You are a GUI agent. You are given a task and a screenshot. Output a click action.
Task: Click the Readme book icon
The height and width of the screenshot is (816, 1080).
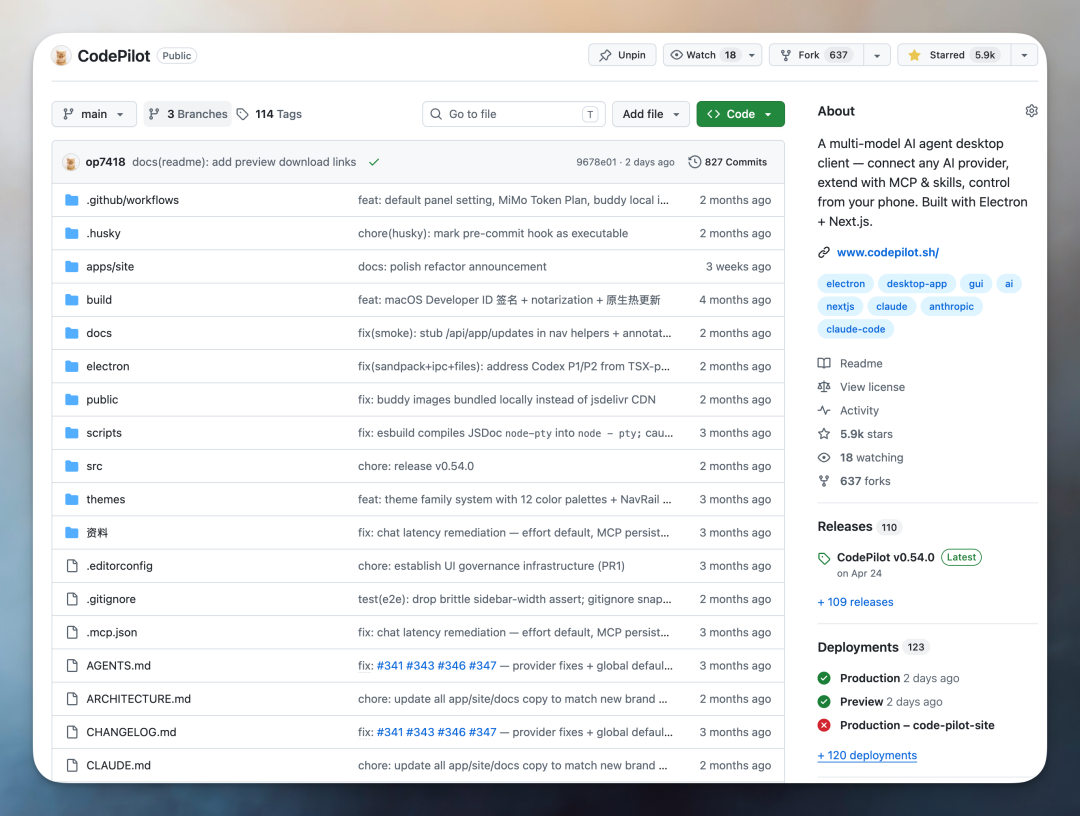824,364
